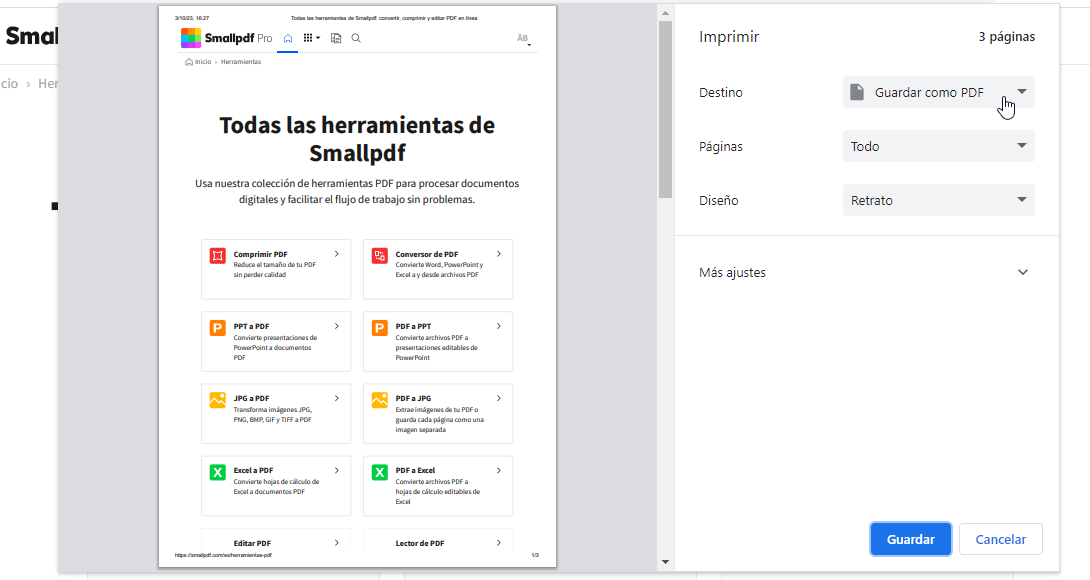Screen dimensions: 1090x580
Task: Click the Cancelar button
Action: pyautogui.click(x=1000, y=539)
